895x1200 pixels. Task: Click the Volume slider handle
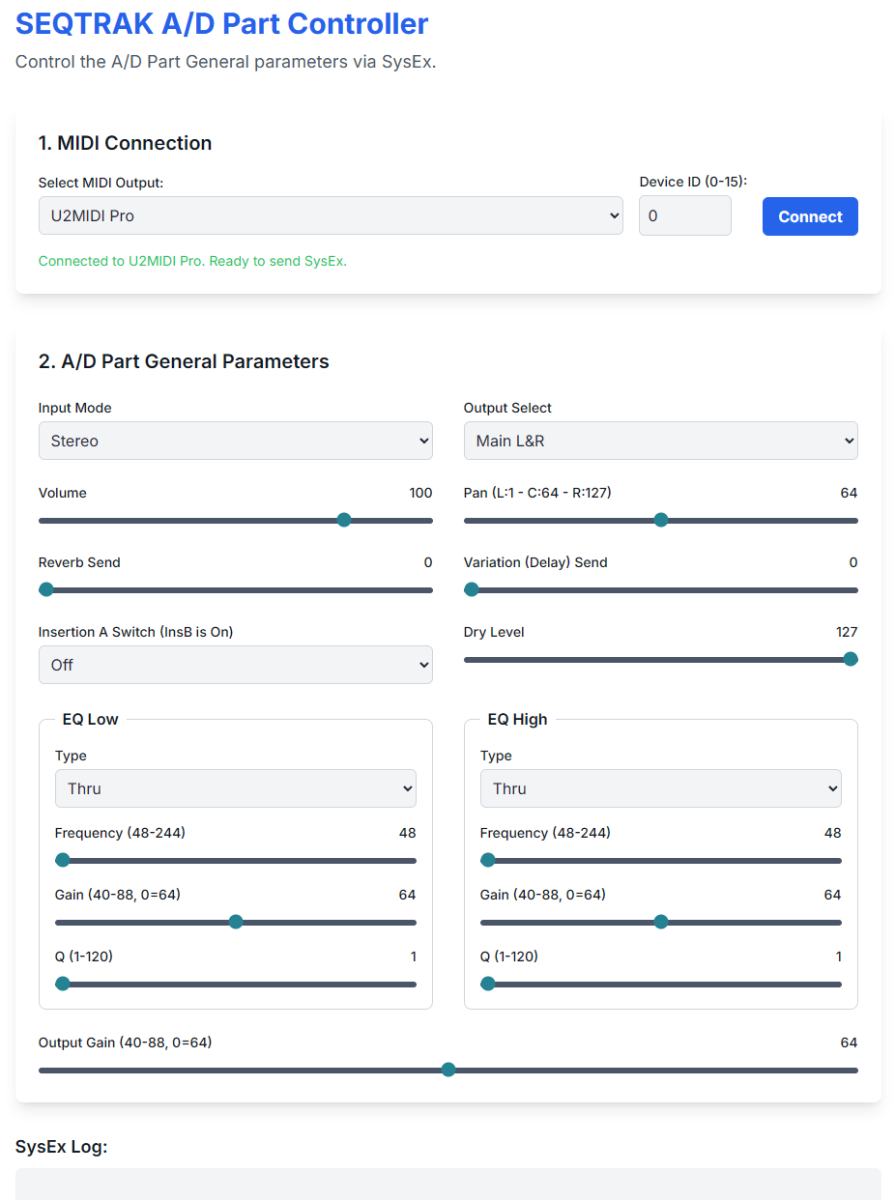(x=344, y=520)
